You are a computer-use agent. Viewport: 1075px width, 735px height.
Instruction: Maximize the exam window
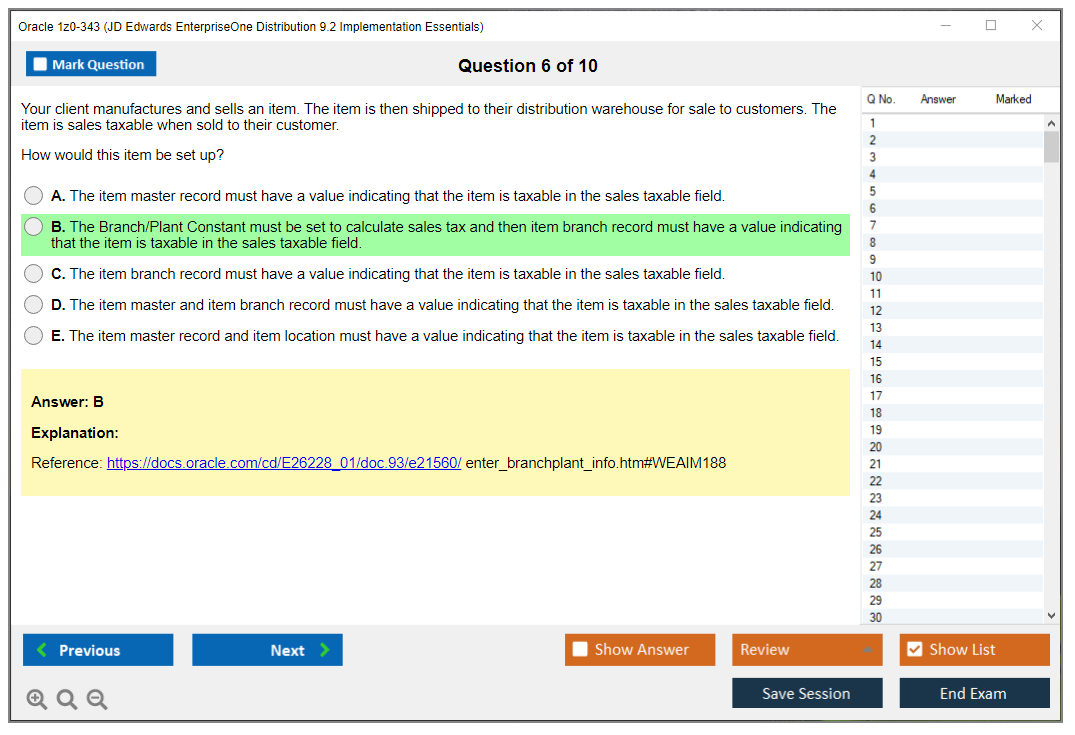coord(990,26)
